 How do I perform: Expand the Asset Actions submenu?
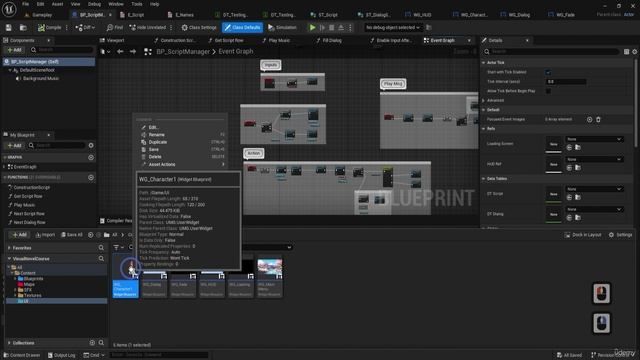point(182,164)
